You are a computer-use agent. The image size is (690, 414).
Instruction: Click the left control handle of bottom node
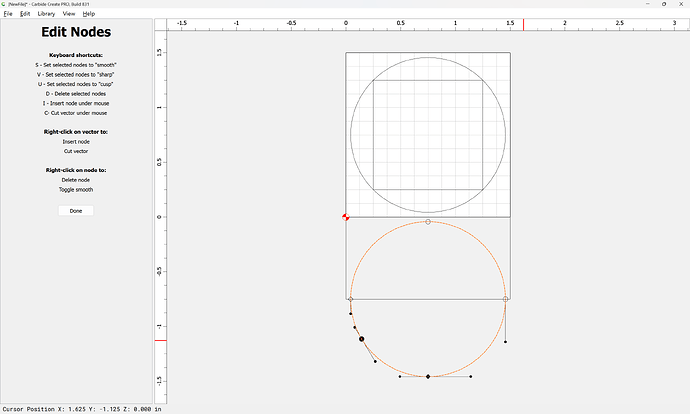(400, 377)
